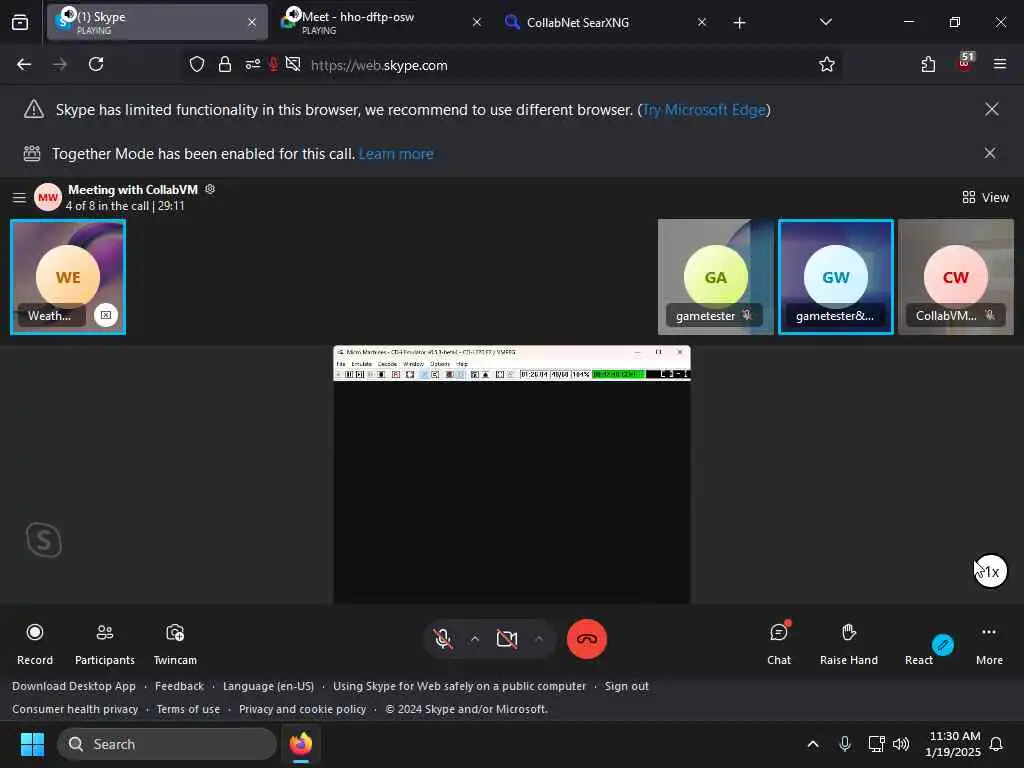
Task: Click the Firefox taskbar icon
Action: coord(301,744)
